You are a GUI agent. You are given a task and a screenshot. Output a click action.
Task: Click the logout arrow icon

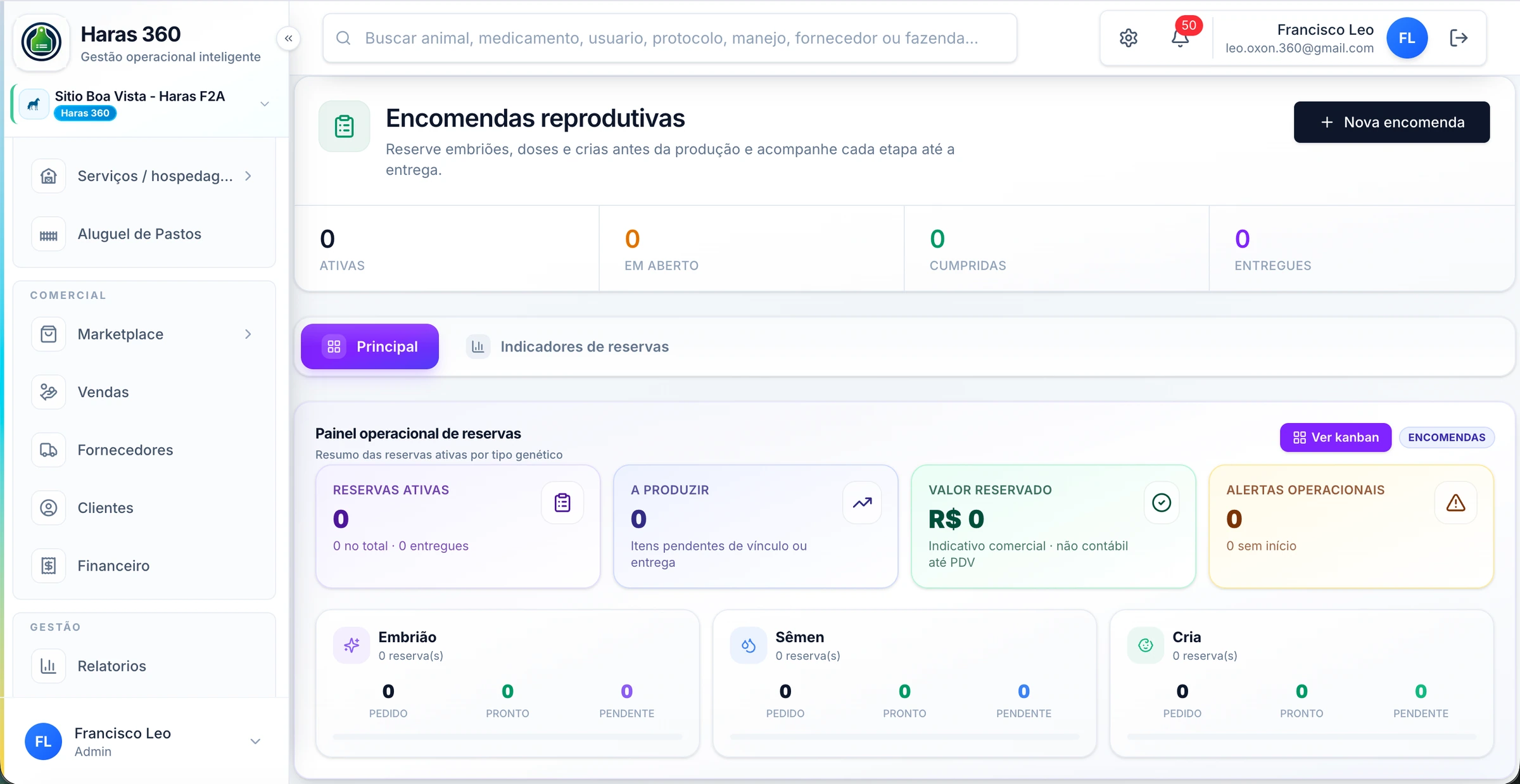(x=1459, y=38)
